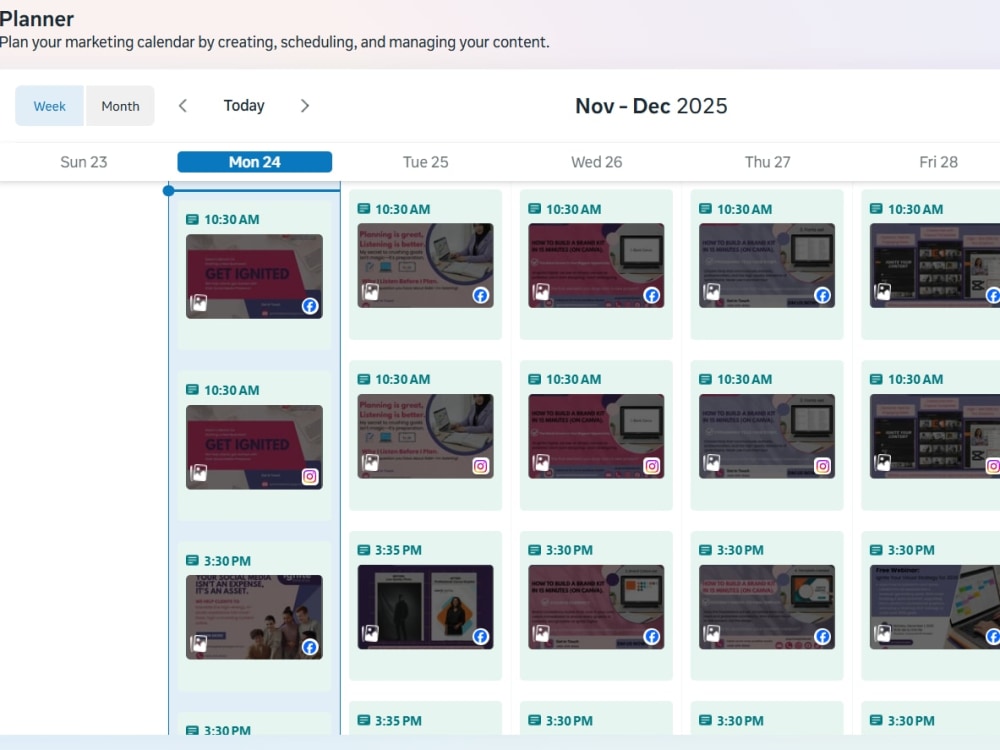Click Facebook icon on Thursday's 10:30 AM post

[x=823, y=295]
